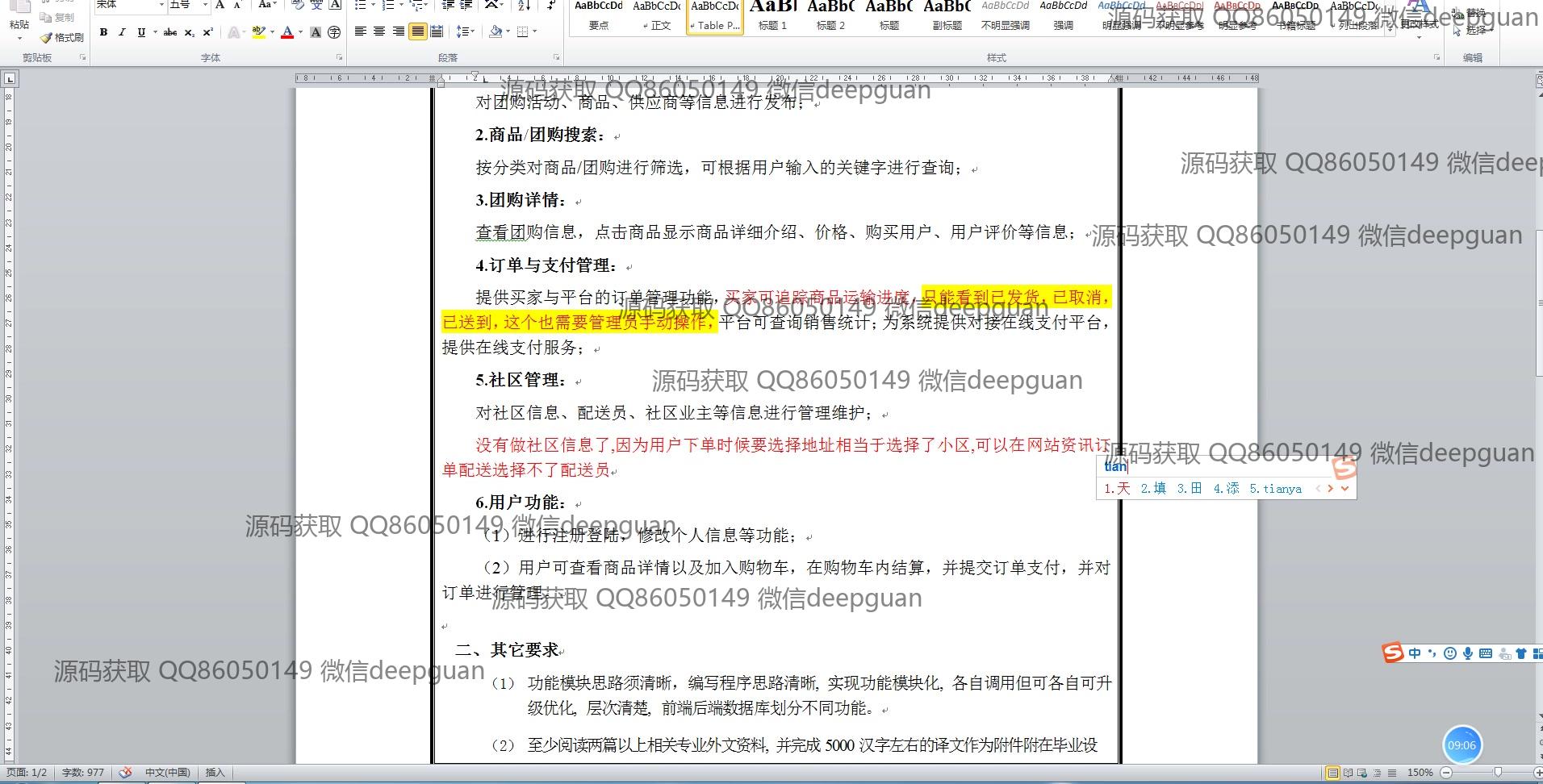1543x784 pixels.
Task: Apply the 不明显强调 style
Action: [1005, 16]
